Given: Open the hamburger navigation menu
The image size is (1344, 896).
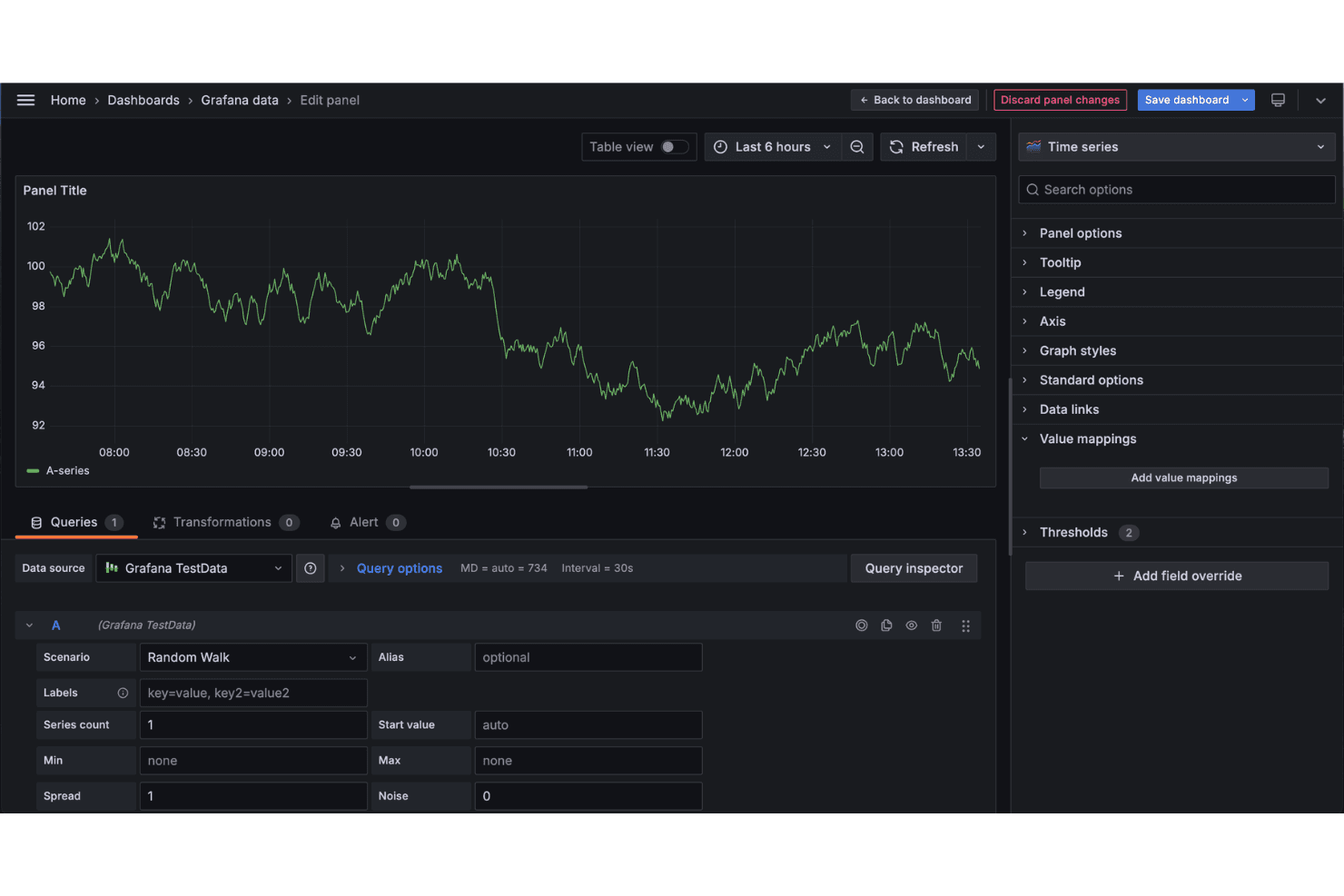Looking at the screenshot, I should coord(25,100).
